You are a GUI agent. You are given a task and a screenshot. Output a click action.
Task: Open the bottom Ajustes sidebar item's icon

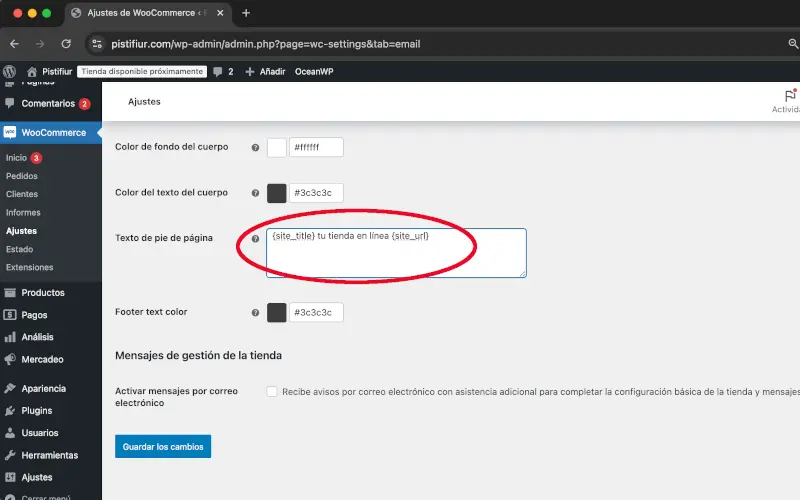tap(10, 478)
